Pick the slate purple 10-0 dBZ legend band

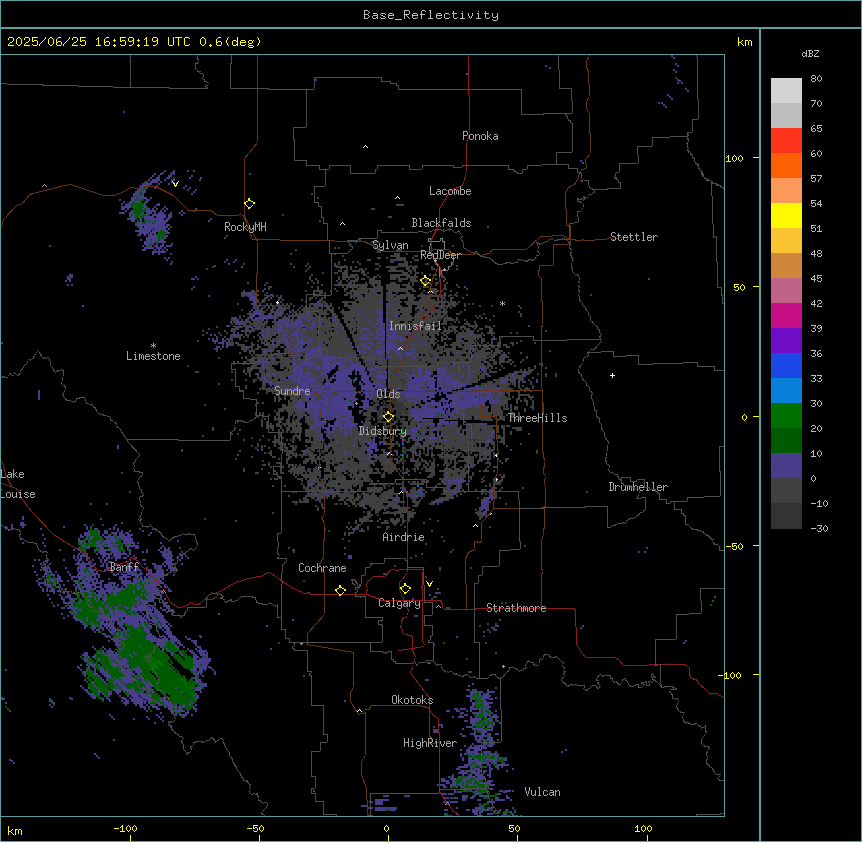(x=786, y=466)
